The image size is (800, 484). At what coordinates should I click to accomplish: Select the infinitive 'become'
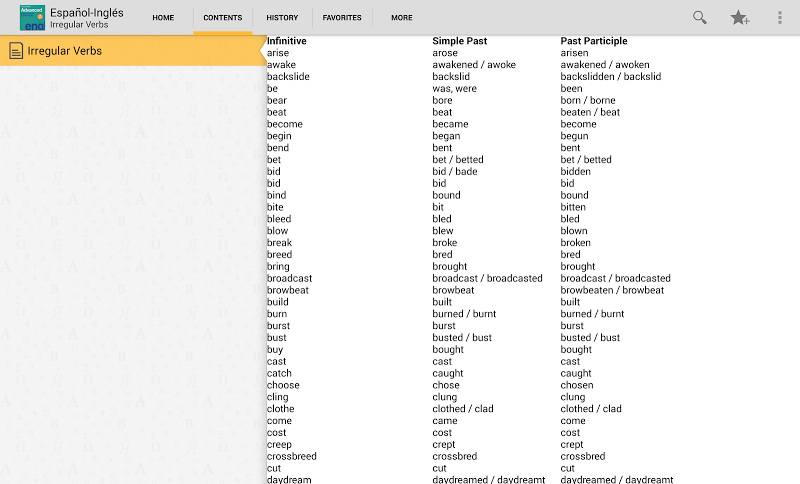pyautogui.click(x=285, y=124)
